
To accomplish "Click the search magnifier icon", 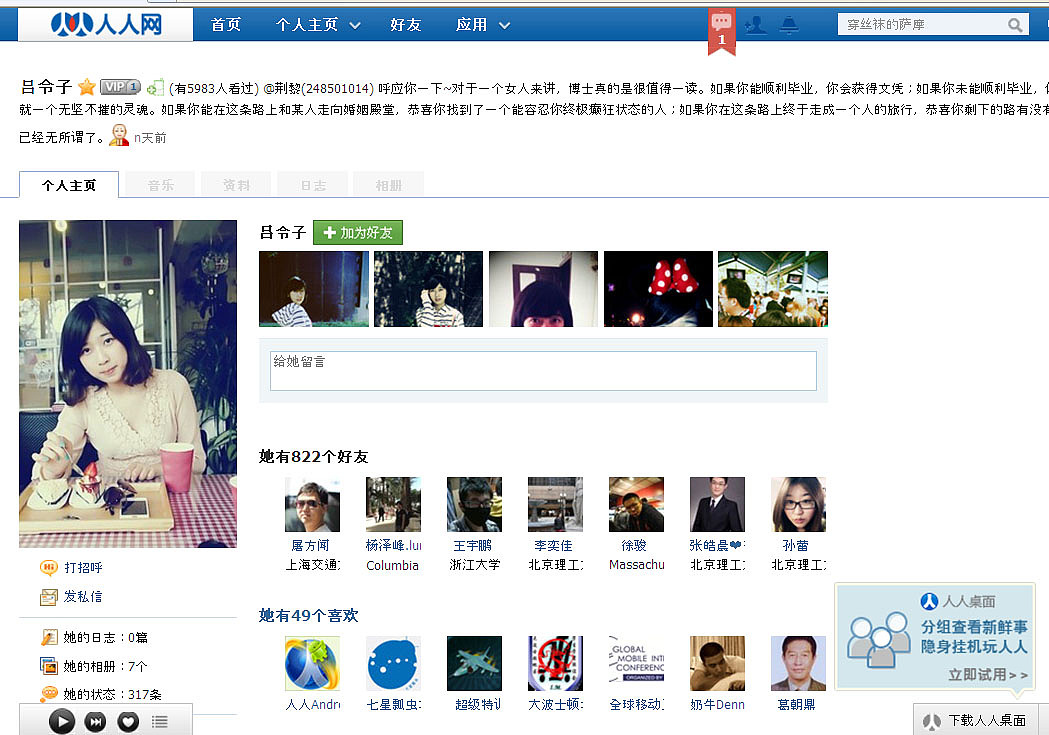I will pos(1015,25).
